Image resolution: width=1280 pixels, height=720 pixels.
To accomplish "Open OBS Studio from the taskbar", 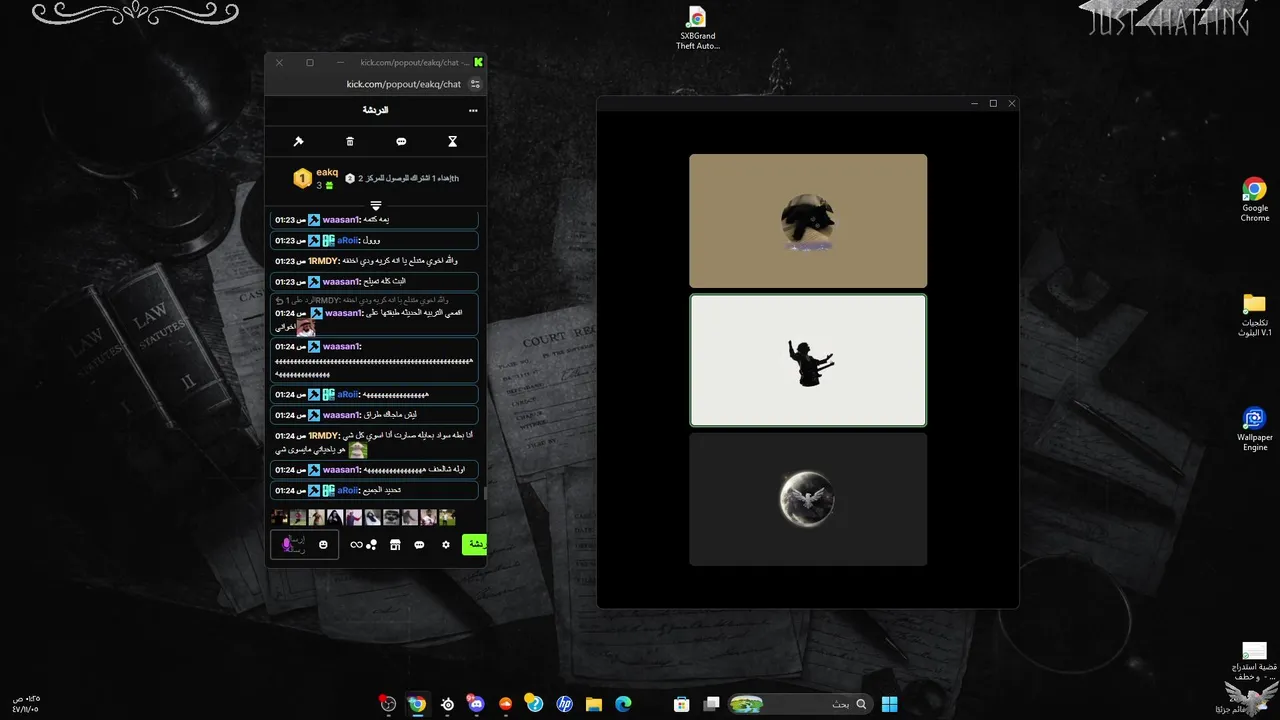I will (388, 704).
